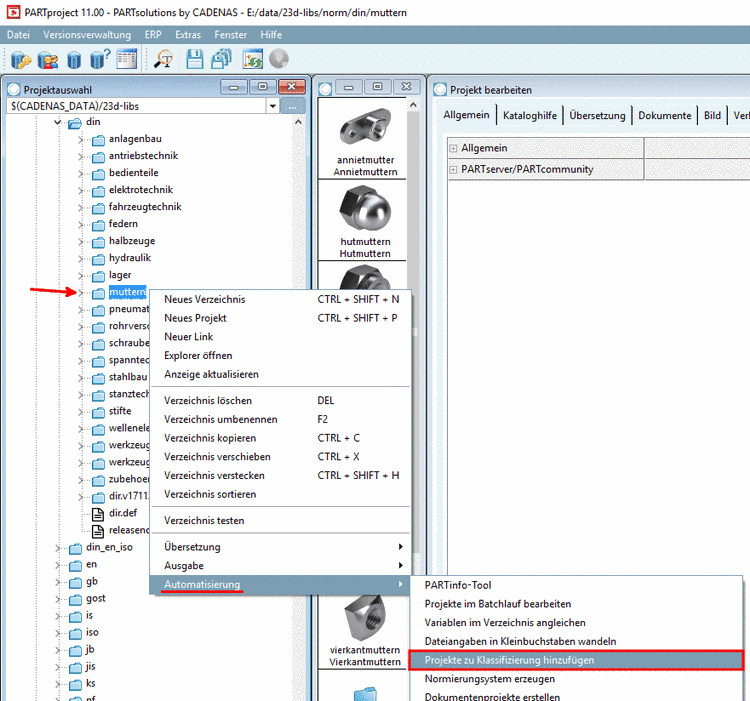
Task: Click the database-with-key toolbar icon
Action: 21,60
